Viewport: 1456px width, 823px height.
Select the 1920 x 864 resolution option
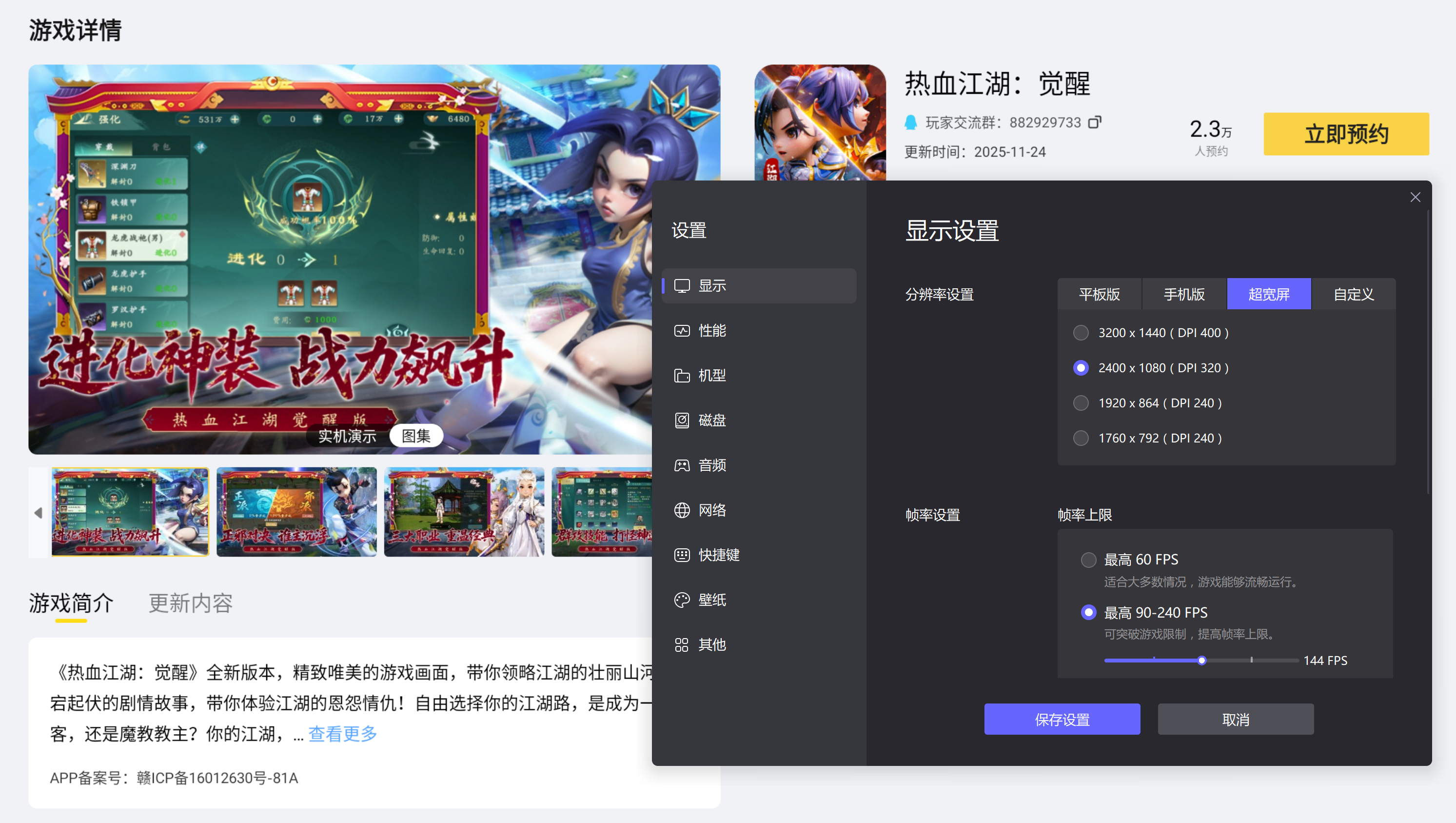(1081, 403)
